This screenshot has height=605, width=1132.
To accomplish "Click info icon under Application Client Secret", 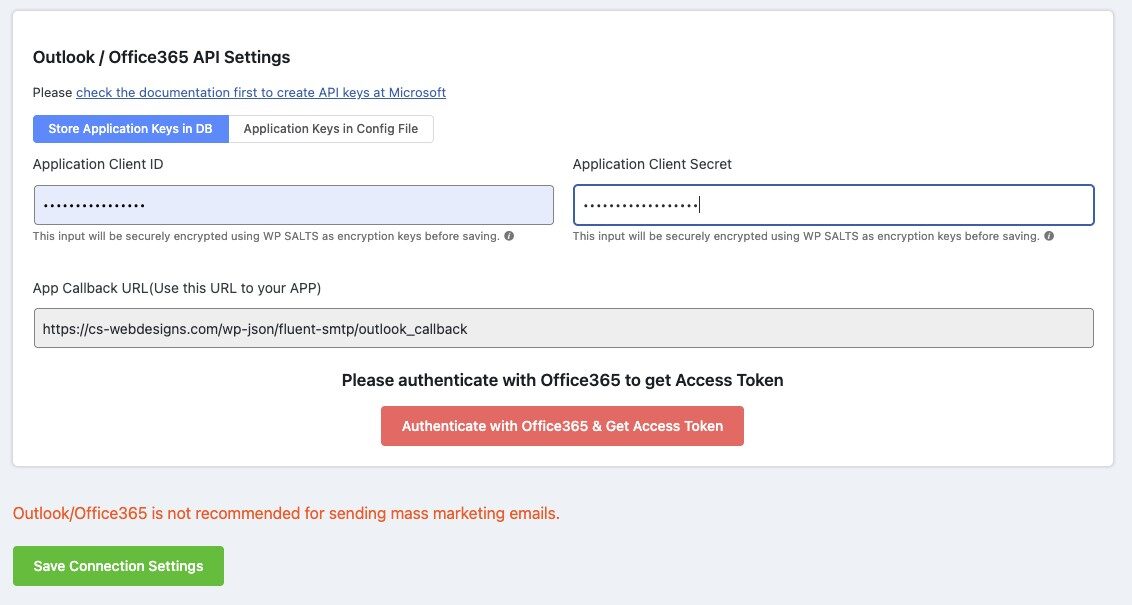I will point(1049,237).
